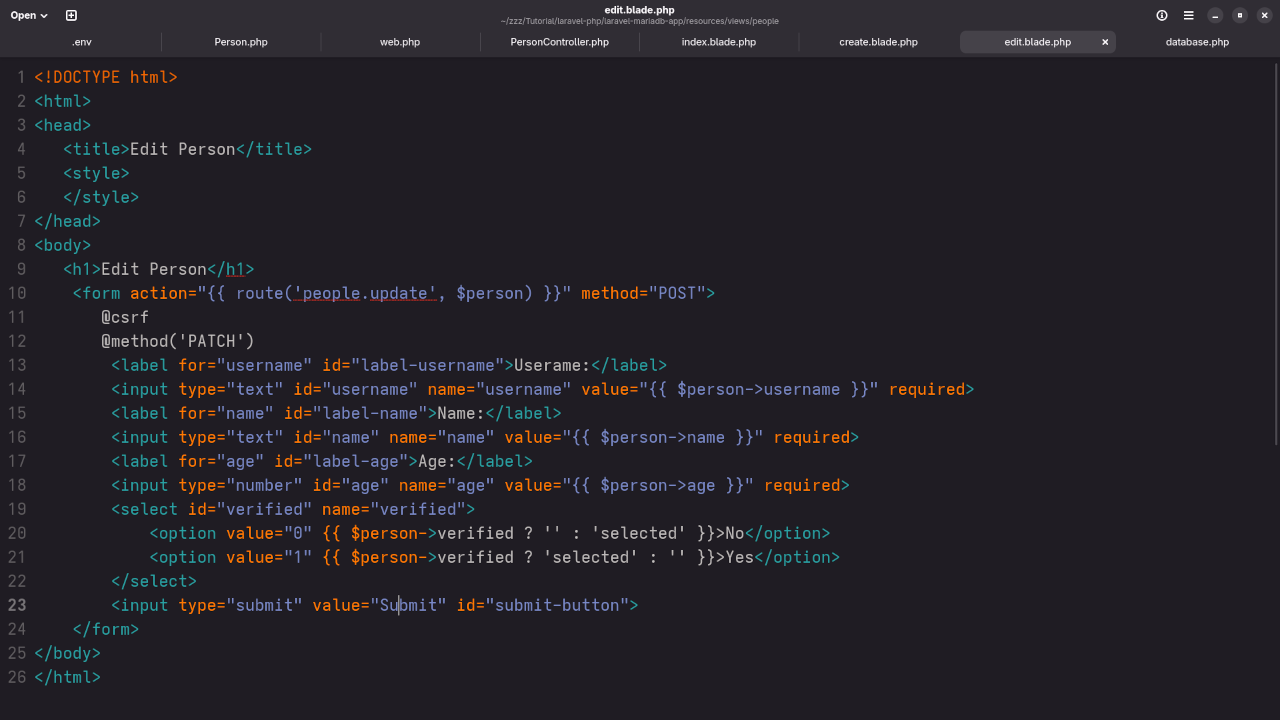
Task: Create a new document tab with plus icon
Action: (71, 15)
